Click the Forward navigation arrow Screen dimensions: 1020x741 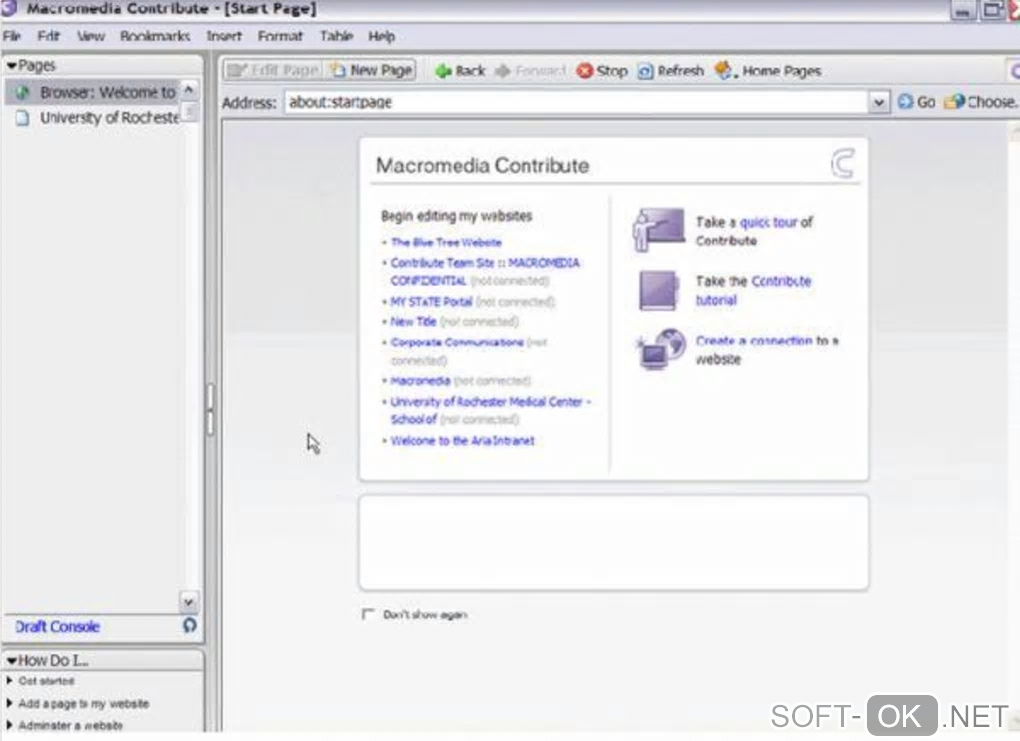point(530,71)
